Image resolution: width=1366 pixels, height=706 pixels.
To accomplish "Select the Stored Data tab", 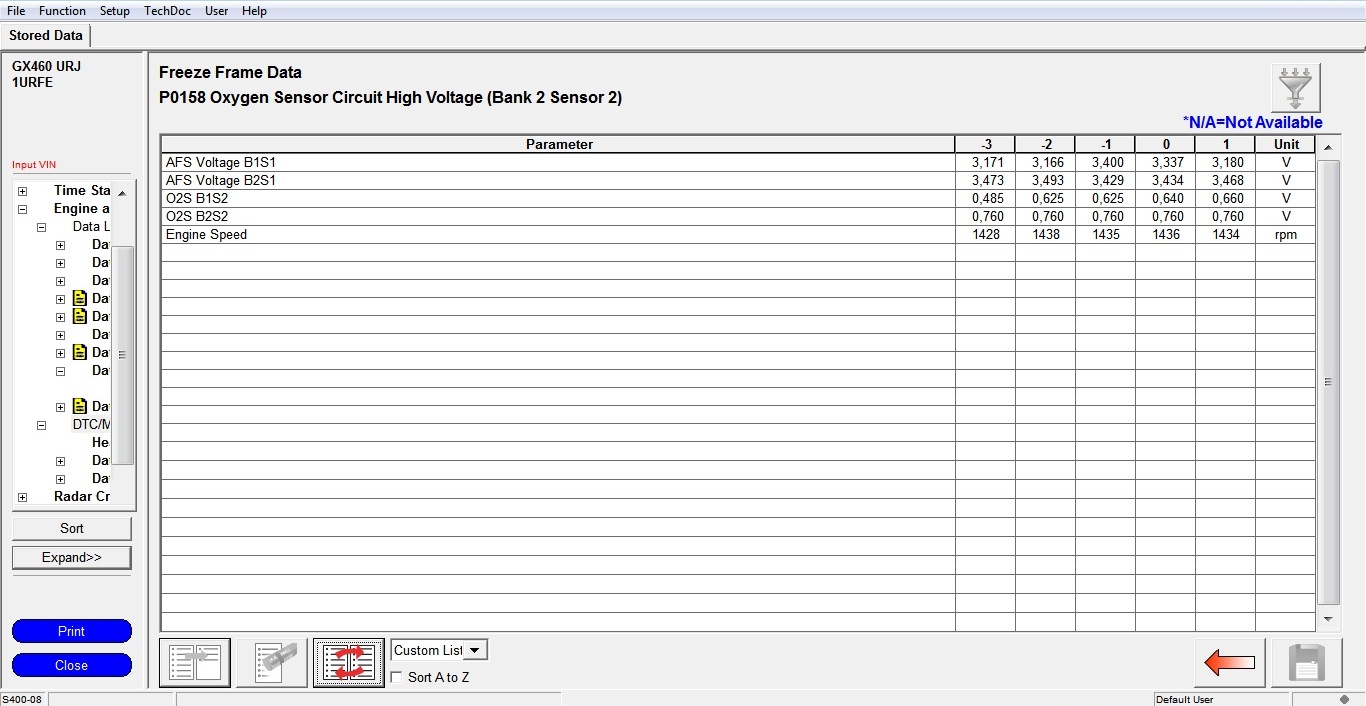I will coord(46,35).
